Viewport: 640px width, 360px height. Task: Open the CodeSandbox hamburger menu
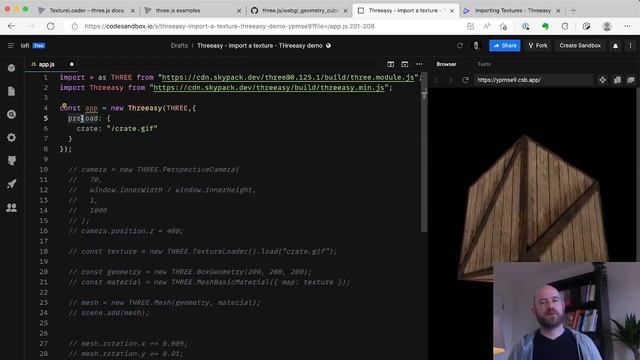11,46
